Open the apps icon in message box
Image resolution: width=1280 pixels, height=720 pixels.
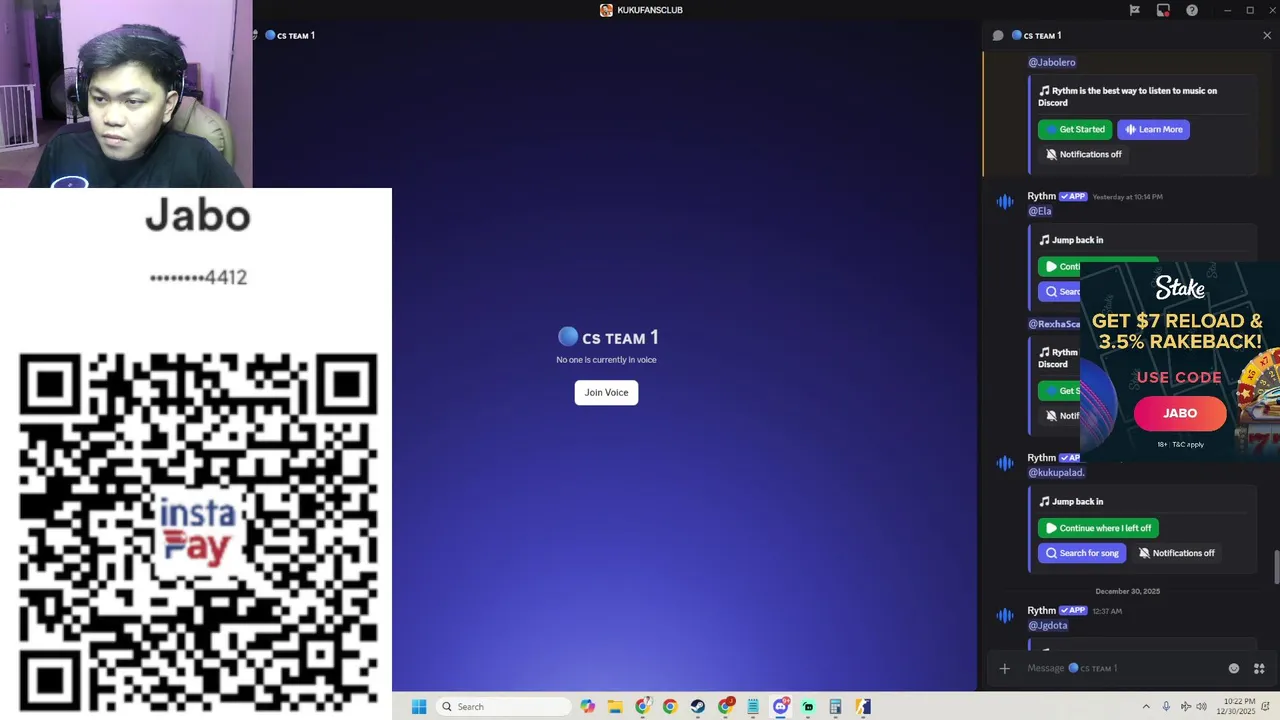click(1259, 668)
